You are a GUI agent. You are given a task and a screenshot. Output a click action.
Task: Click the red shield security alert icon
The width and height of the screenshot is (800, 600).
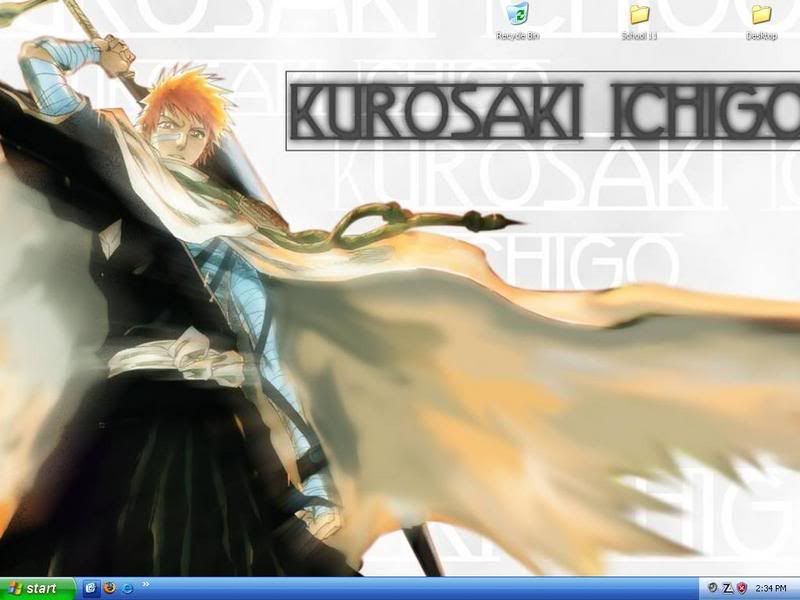[x=743, y=588]
